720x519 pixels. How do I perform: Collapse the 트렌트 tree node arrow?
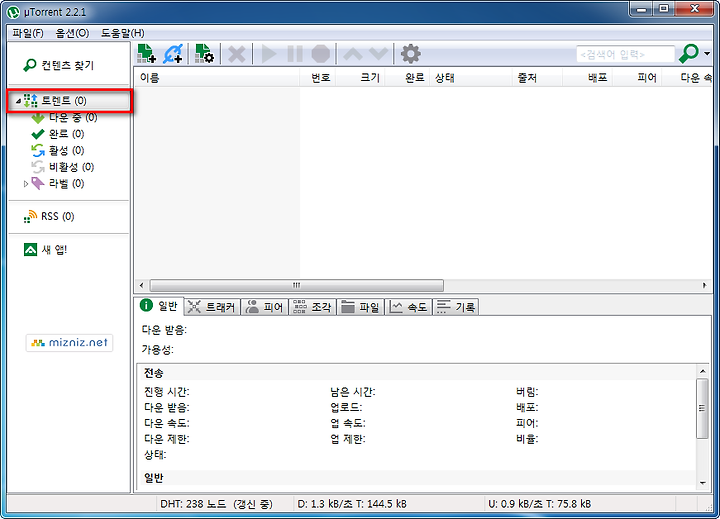(x=18, y=101)
